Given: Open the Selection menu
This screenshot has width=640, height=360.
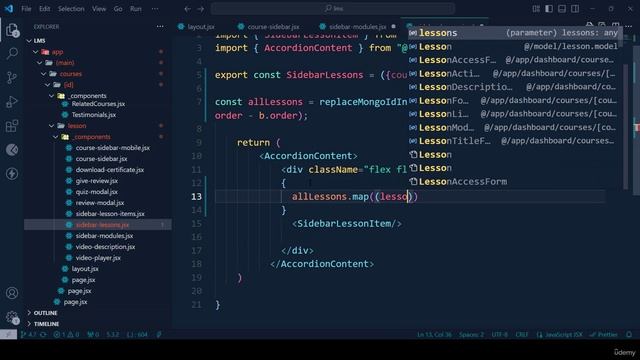Looking at the screenshot, I should pos(71,9).
